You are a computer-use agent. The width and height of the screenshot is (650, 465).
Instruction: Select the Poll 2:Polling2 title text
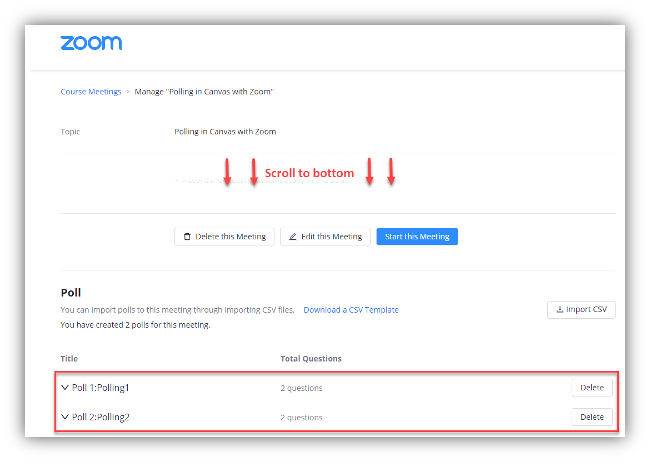[x=101, y=417]
